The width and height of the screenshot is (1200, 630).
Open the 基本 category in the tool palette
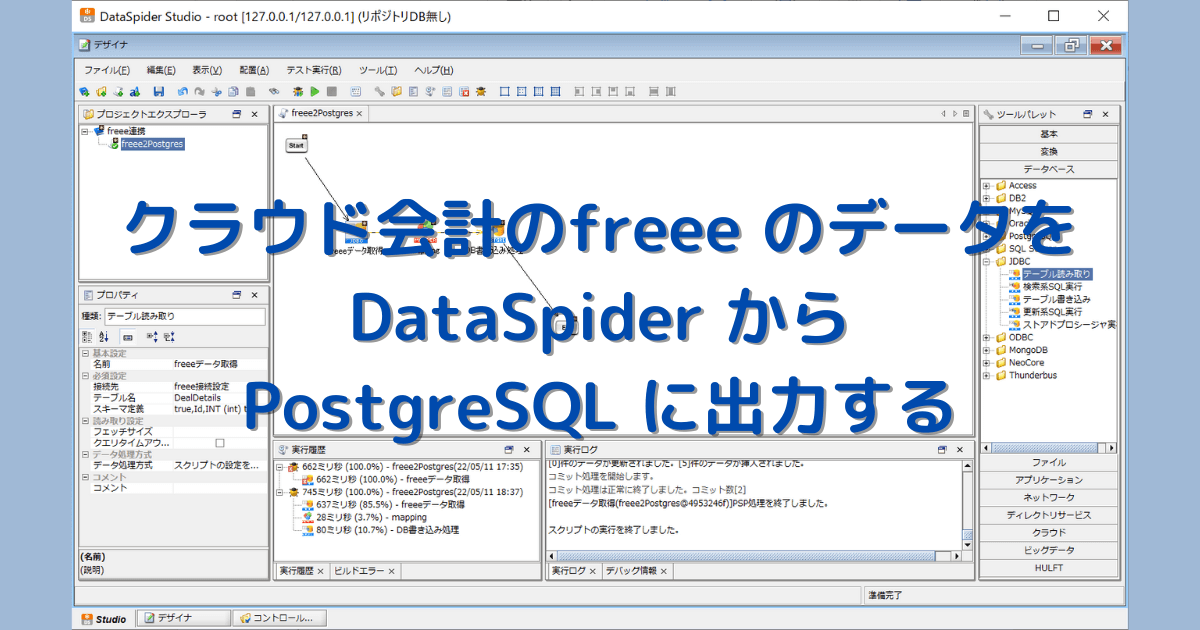click(1048, 134)
